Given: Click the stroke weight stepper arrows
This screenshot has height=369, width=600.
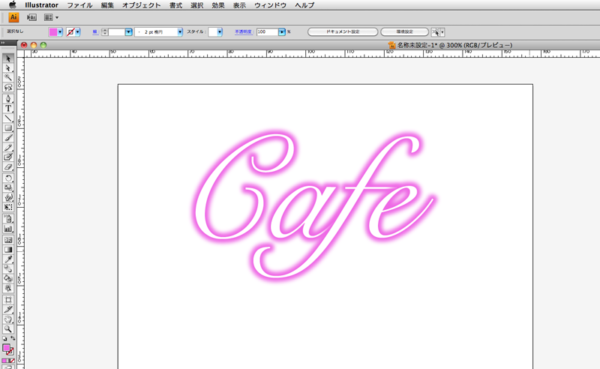Looking at the screenshot, I should tap(104, 32).
